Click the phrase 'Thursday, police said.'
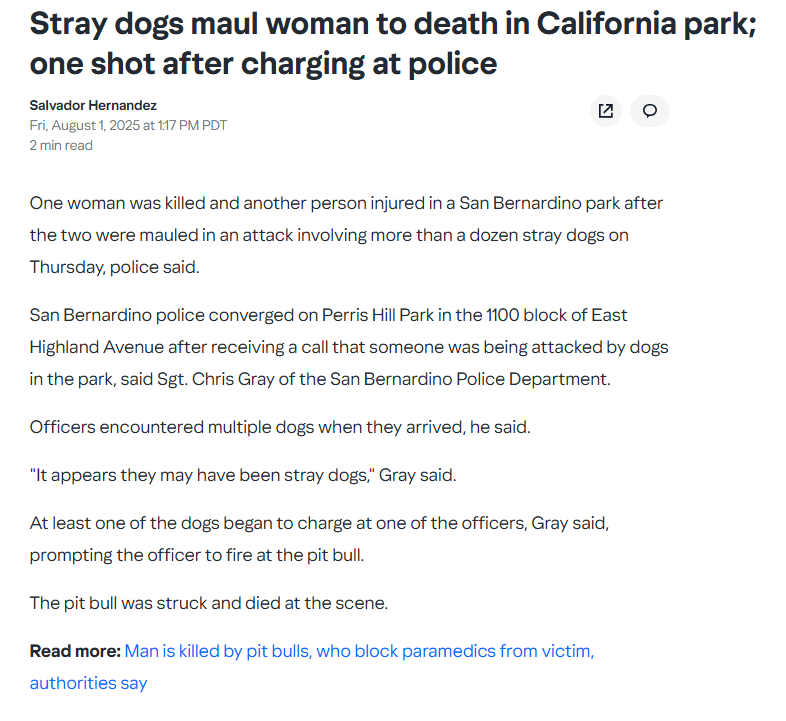 click(x=114, y=267)
